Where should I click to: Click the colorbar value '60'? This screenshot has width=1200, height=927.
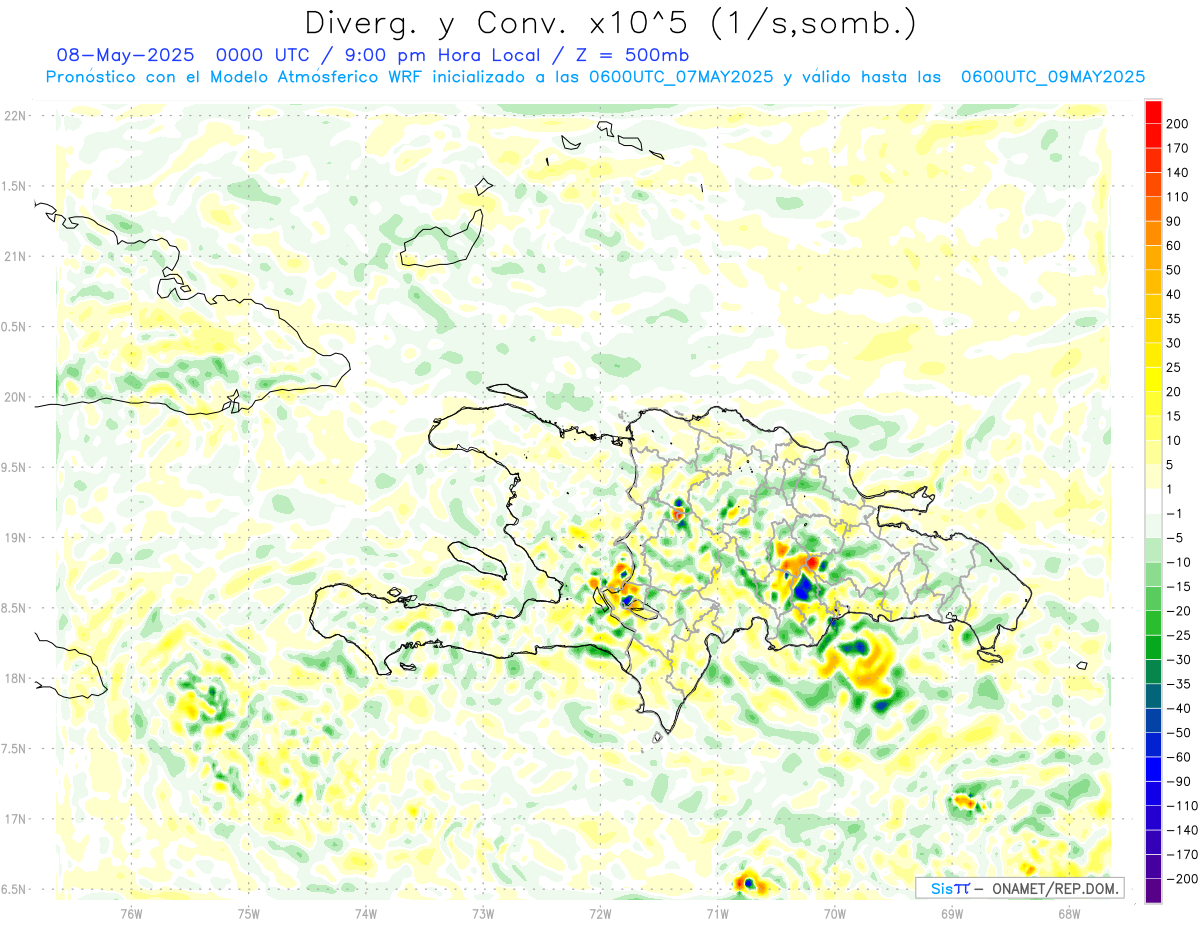coord(1174,245)
